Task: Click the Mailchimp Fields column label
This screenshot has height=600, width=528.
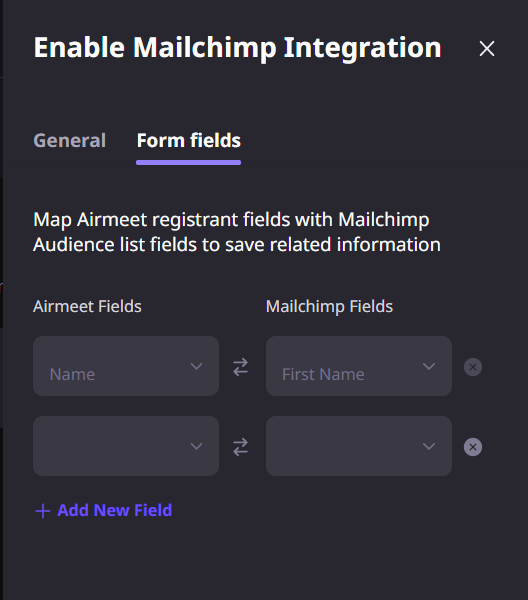Action: pos(329,307)
